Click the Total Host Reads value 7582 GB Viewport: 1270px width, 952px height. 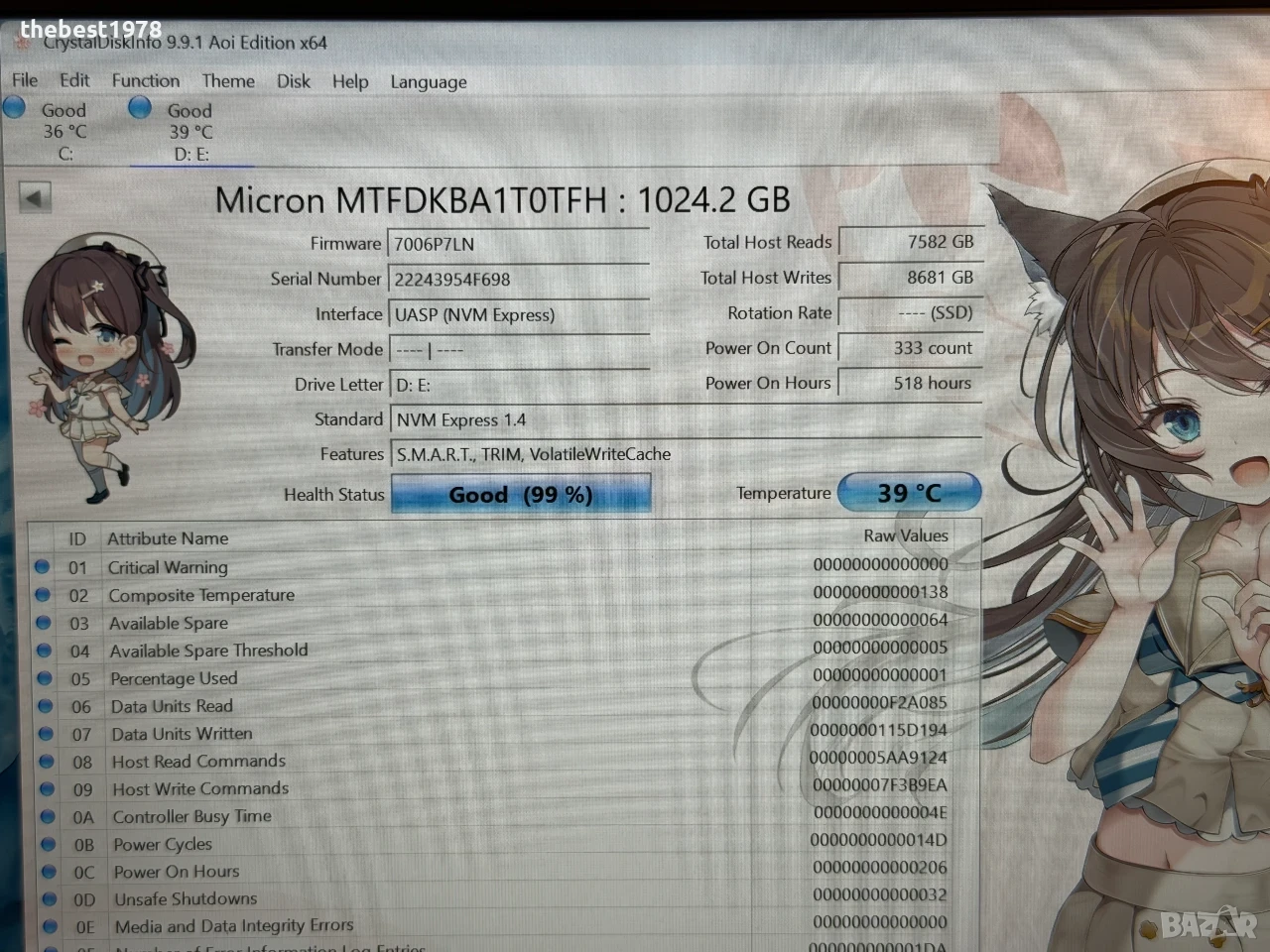point(911,241)
